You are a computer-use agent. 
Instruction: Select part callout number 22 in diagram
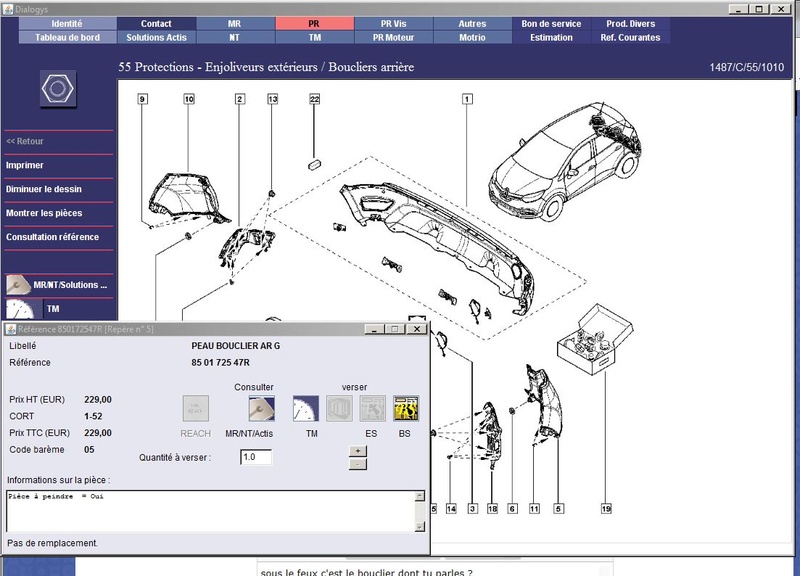click(314, 99)
